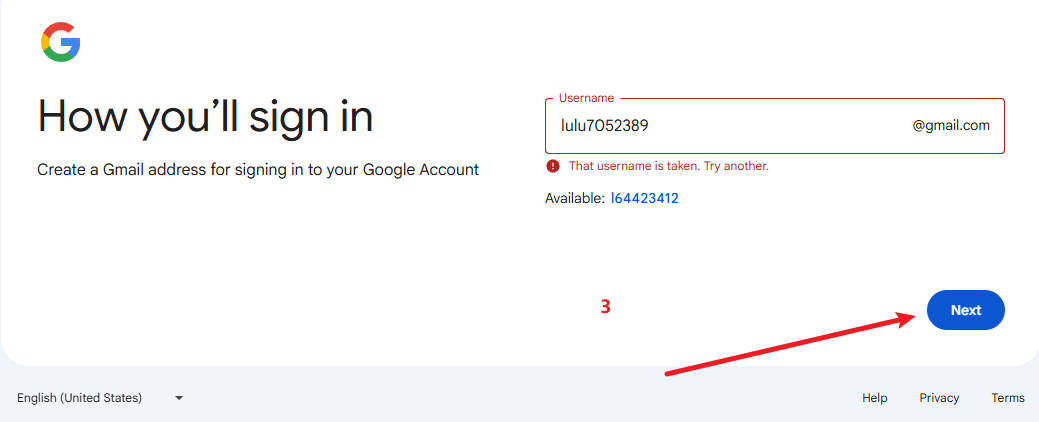Click the 'Create a Gmail address' description text
This screenshot has width=1039, height=422.
258,170
